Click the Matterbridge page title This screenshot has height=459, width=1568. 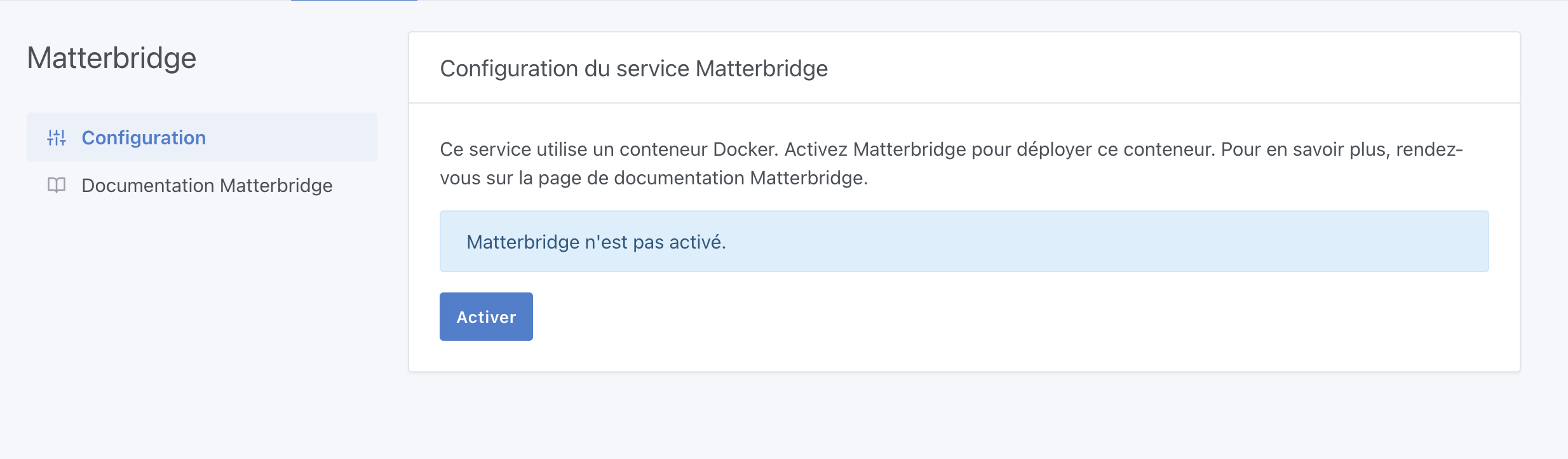click(x=113, y=57)
